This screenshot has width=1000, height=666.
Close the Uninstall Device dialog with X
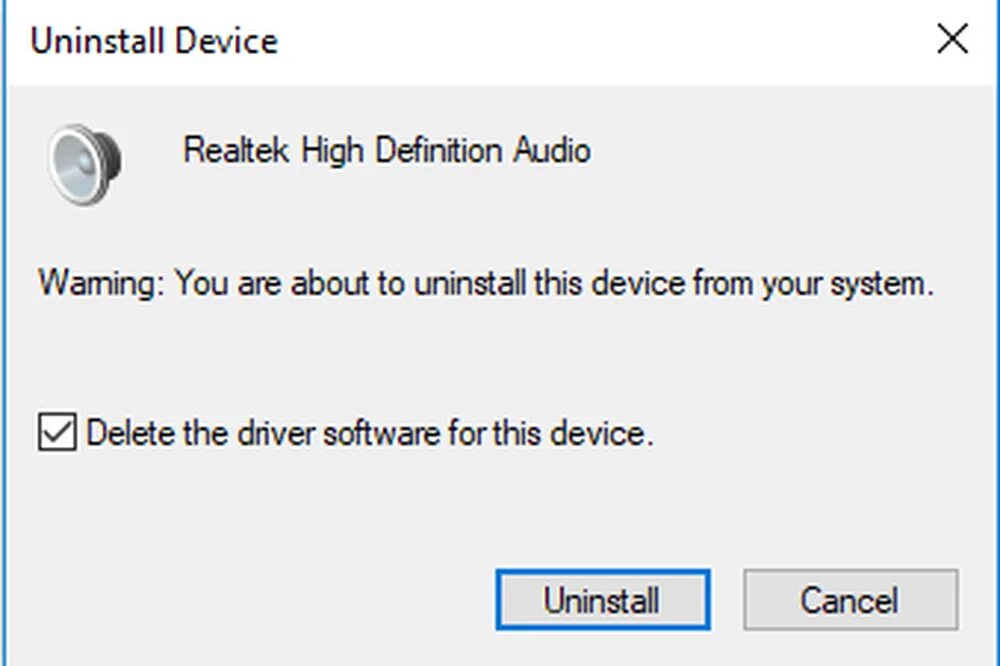[953, 39]
